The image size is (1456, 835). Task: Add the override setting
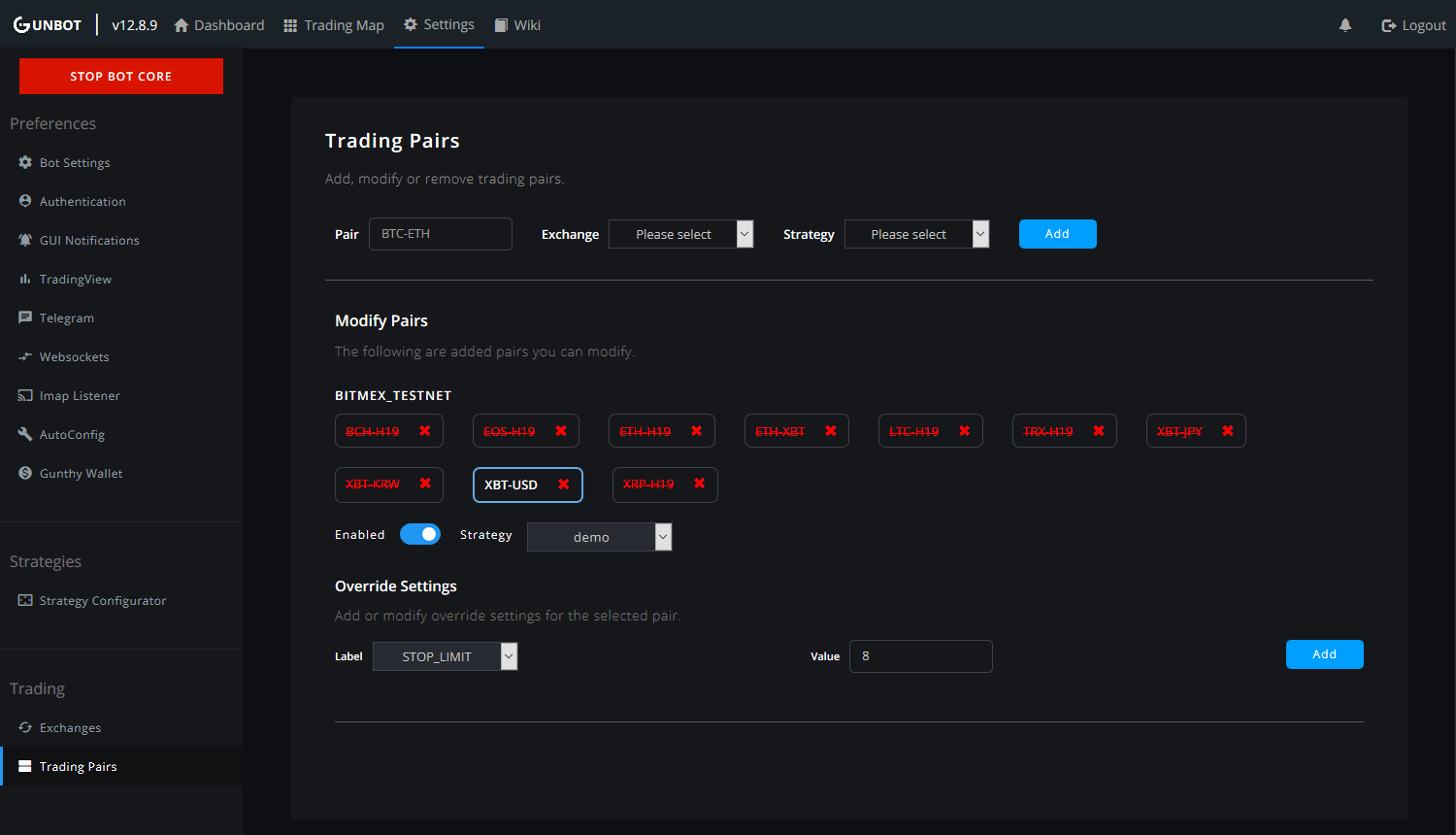point(1325,654)
